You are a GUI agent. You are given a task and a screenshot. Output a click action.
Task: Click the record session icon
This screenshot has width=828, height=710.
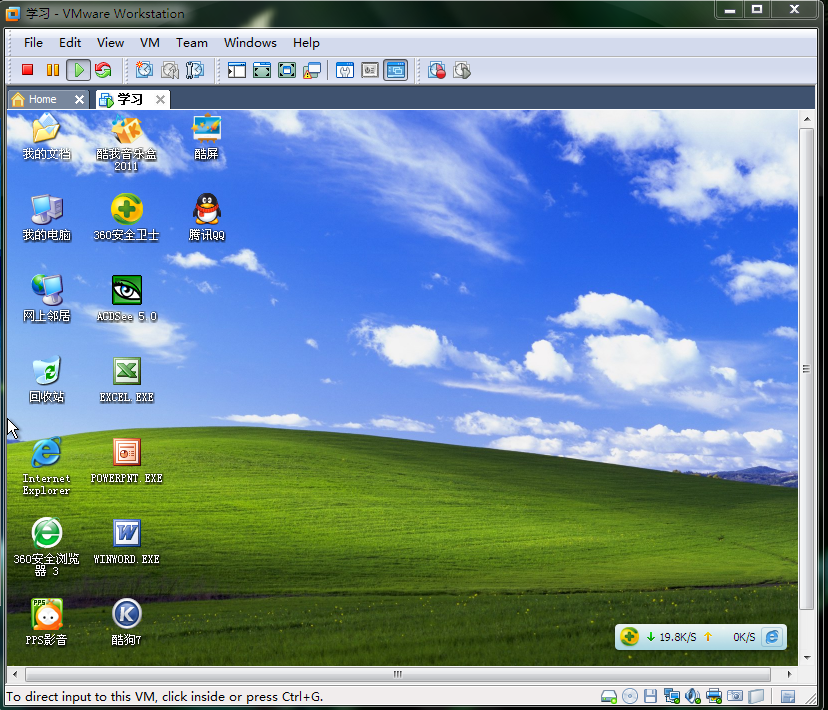437,70
